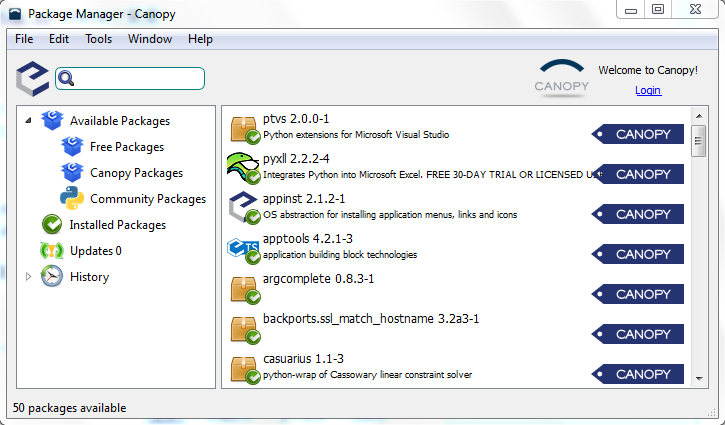Select Updates 0 in the tree
Image resolution: width=725 pixels, height=425 pixels.
point(96,251)
